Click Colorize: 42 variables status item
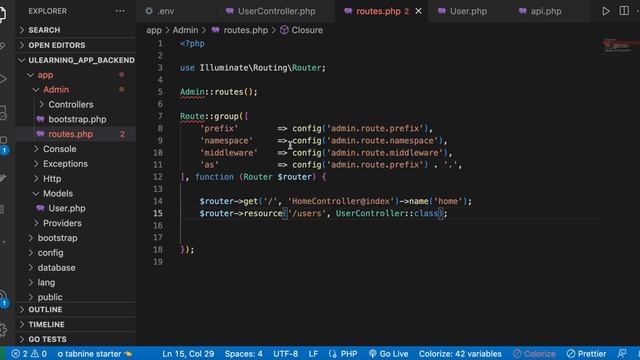This screenshot has height=360, width=640. click(460, 354)
